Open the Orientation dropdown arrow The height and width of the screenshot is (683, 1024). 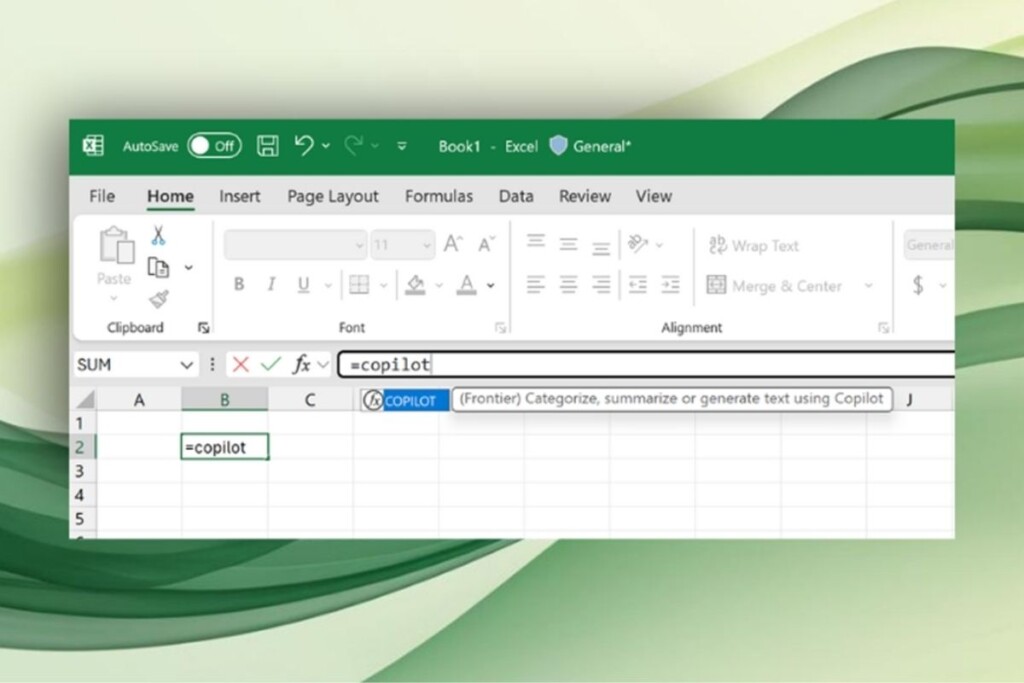660,246
